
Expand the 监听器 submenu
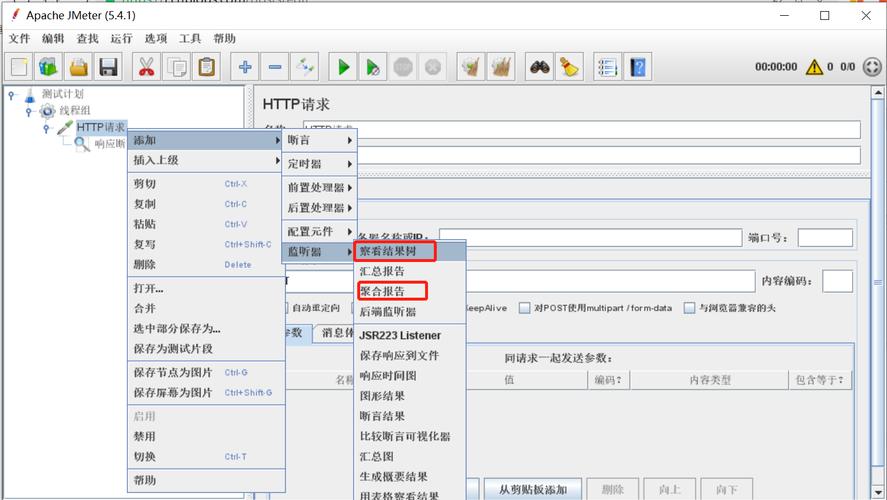coord(320,252)
